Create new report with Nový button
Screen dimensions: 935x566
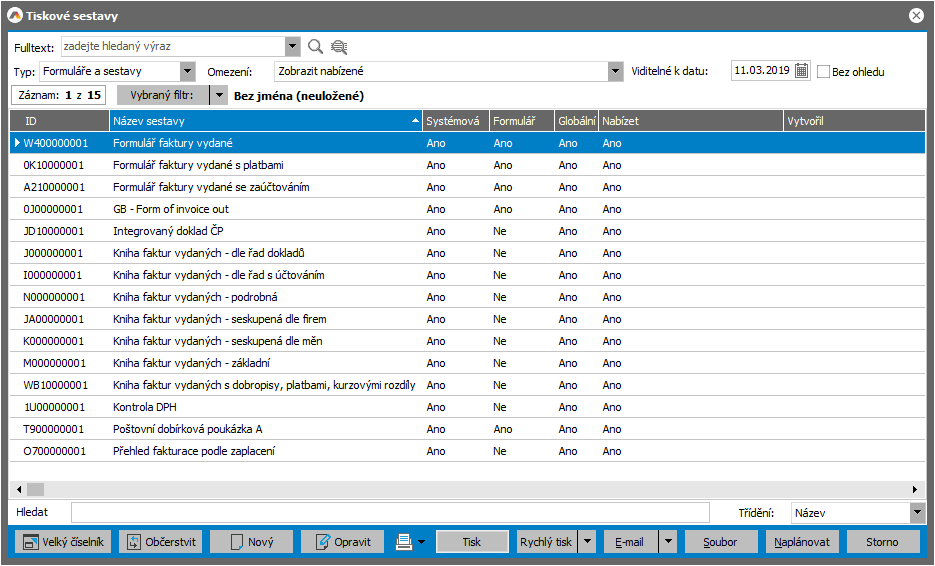pos(251,542)
